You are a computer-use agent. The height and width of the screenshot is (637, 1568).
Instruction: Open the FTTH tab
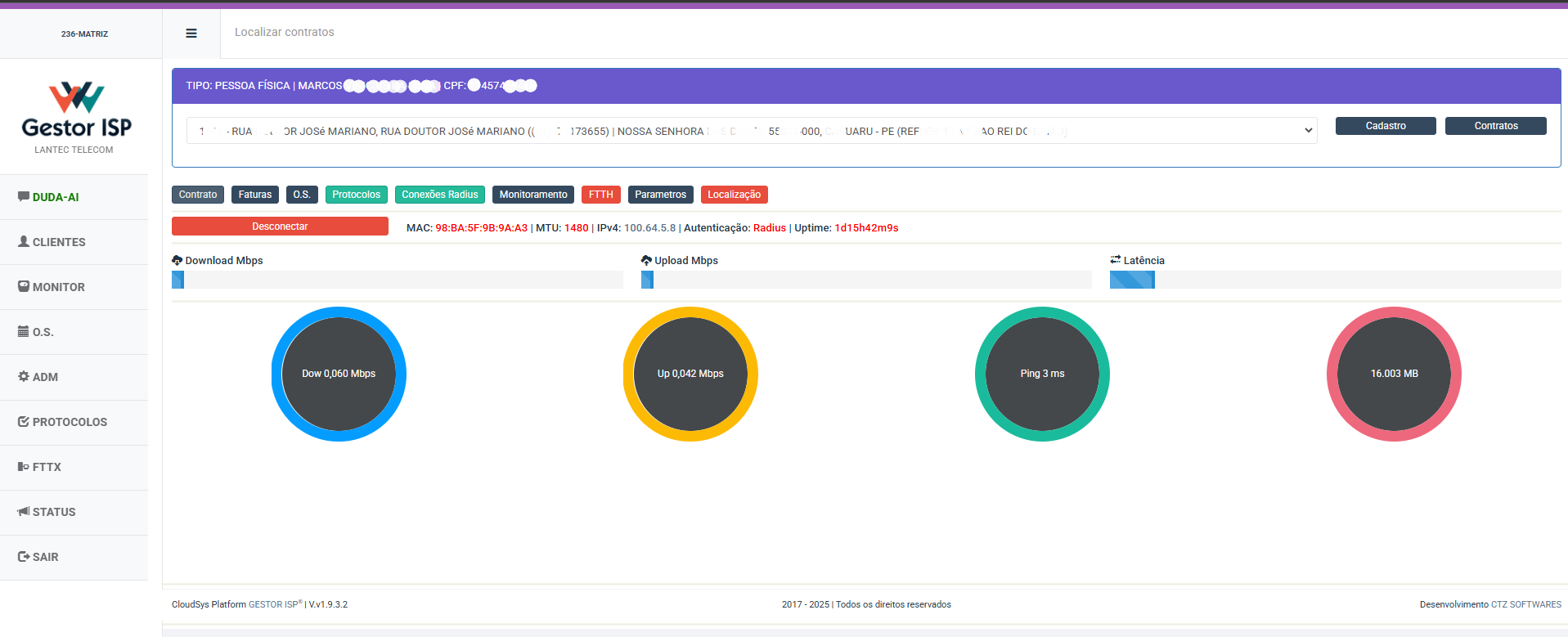coord(600,195)
